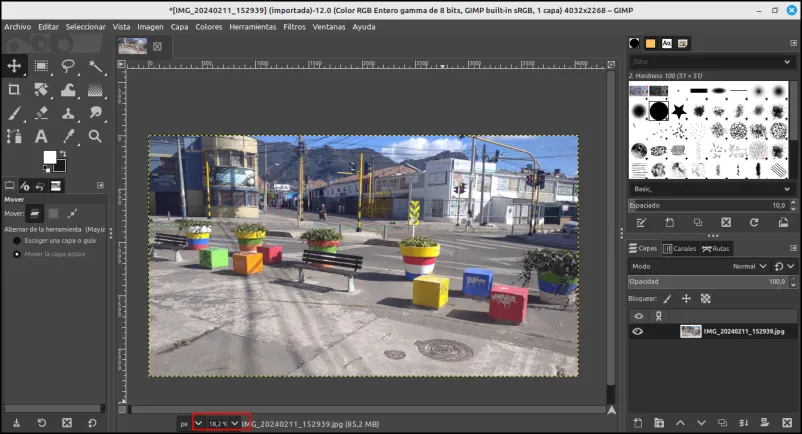
Task: Open the Basic brush preset dropdown
Action: pos(711,189)
